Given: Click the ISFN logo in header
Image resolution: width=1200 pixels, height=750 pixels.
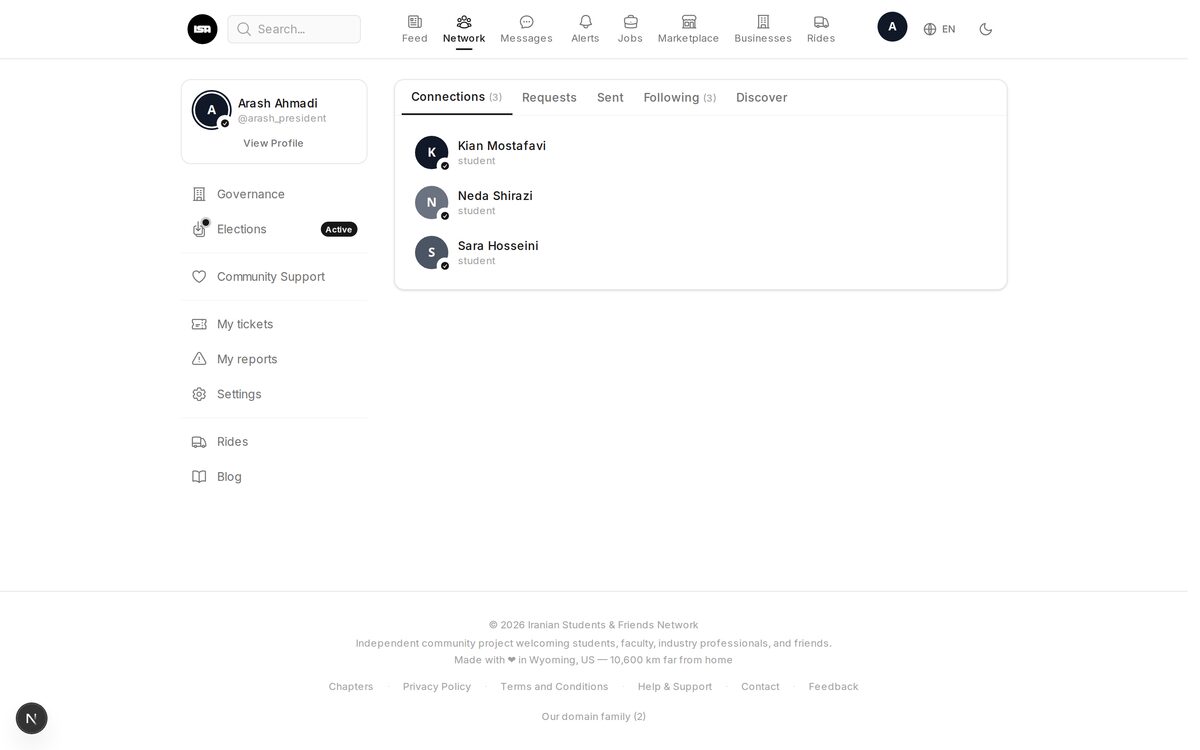Looking at the screenshot, I should click(202, 29).
